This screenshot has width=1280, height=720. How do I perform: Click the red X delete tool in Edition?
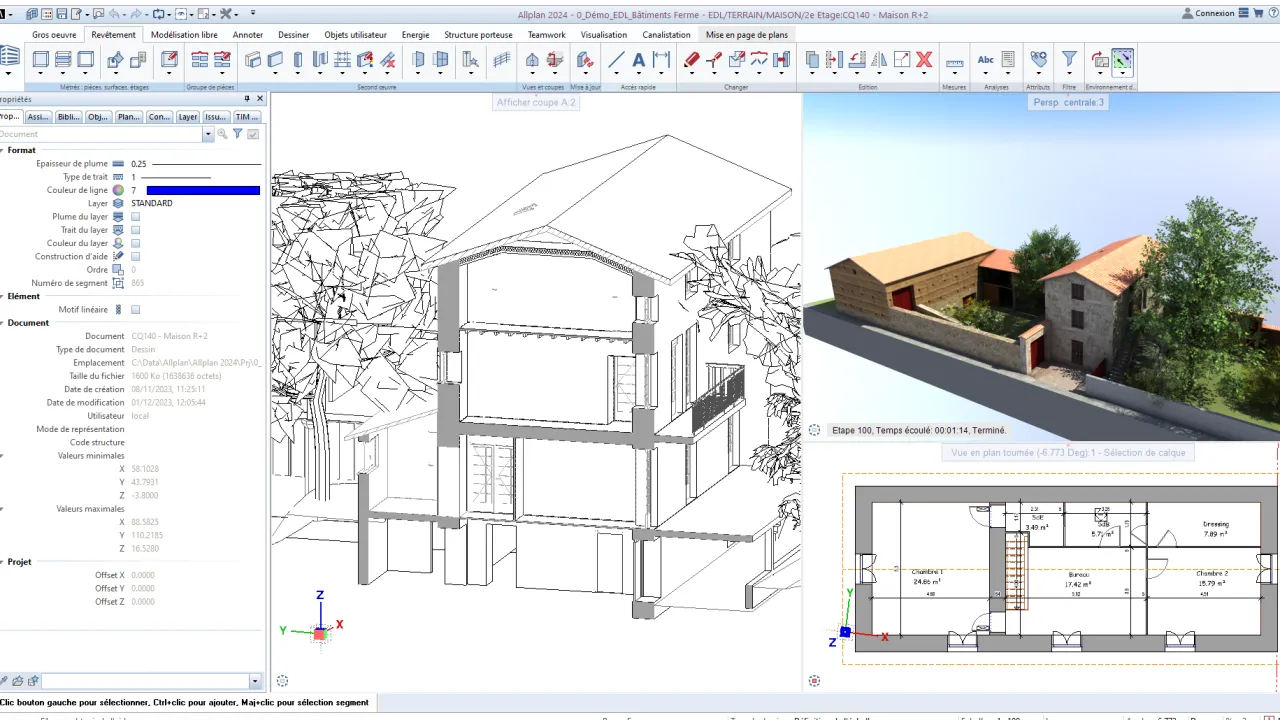tap(923, 60)
